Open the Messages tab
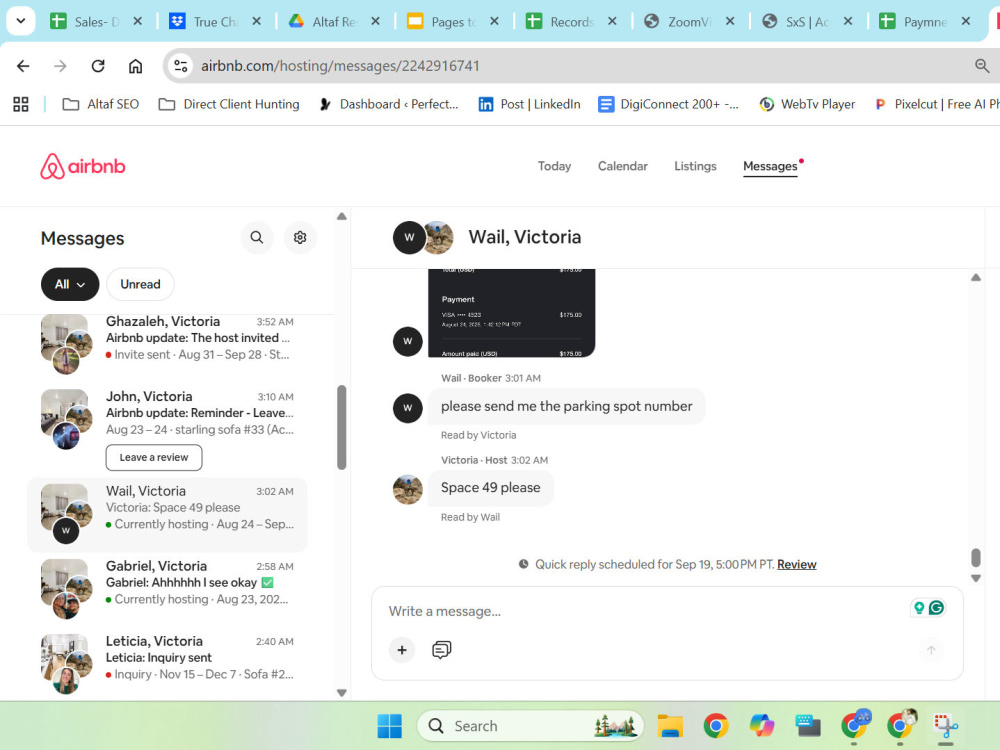Screen dimensions: 1000x750 click(770, 166)
